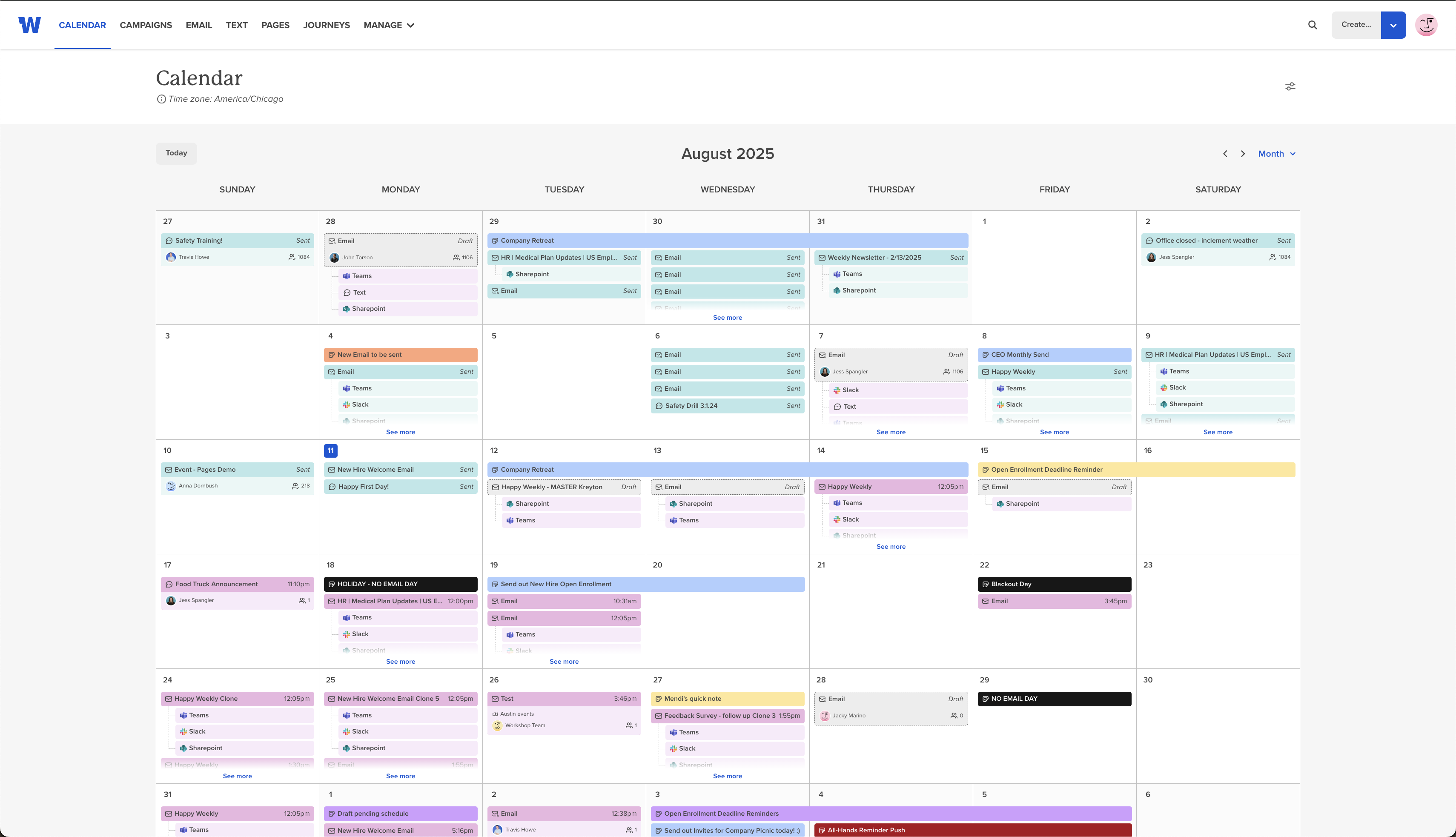Click note icon on Open Enrollment Deadline Reminder
Viewport: 1456px width, 837px height.
point(985,470)
